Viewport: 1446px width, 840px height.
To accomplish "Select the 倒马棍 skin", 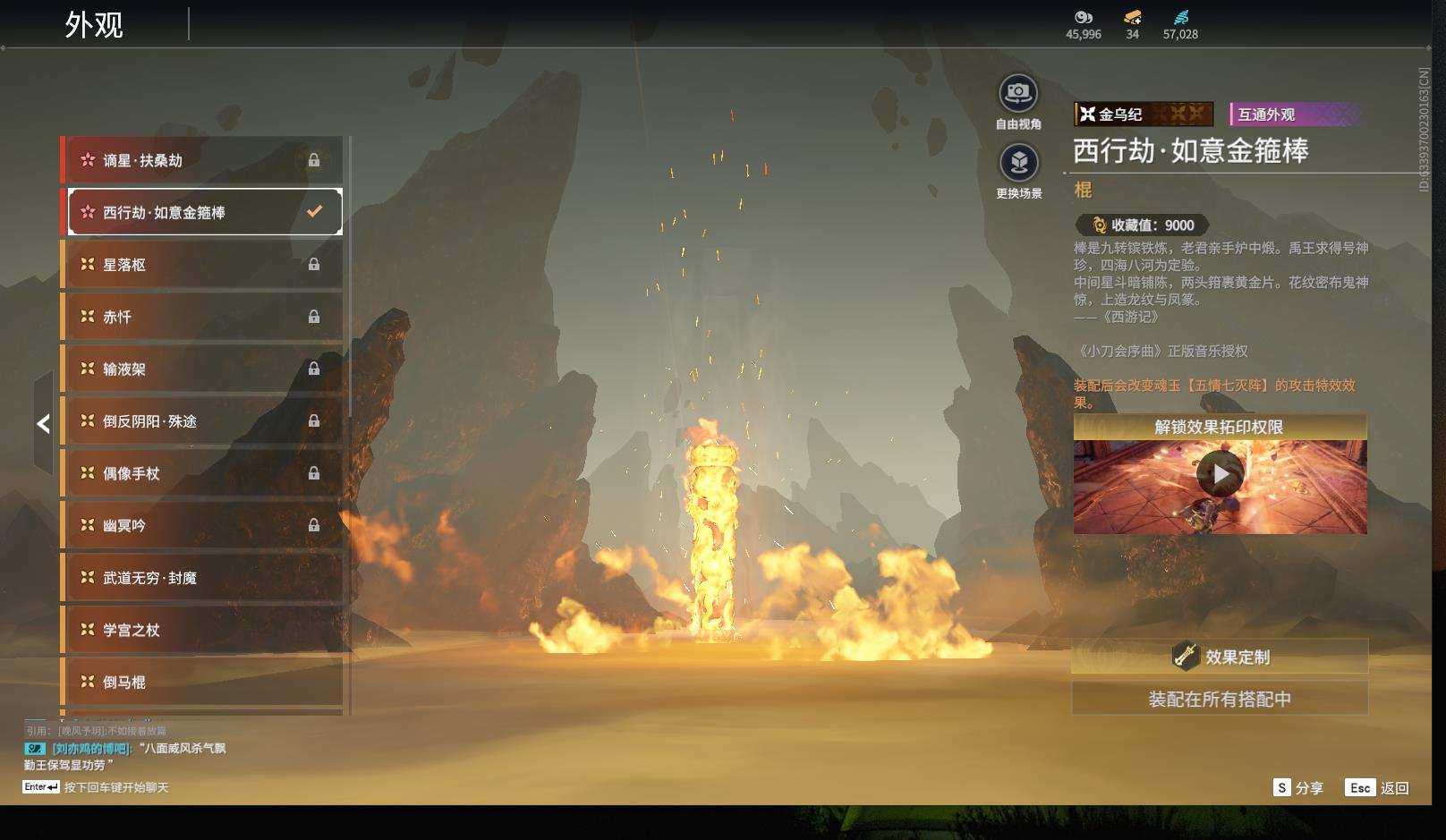I will (202, 682).
